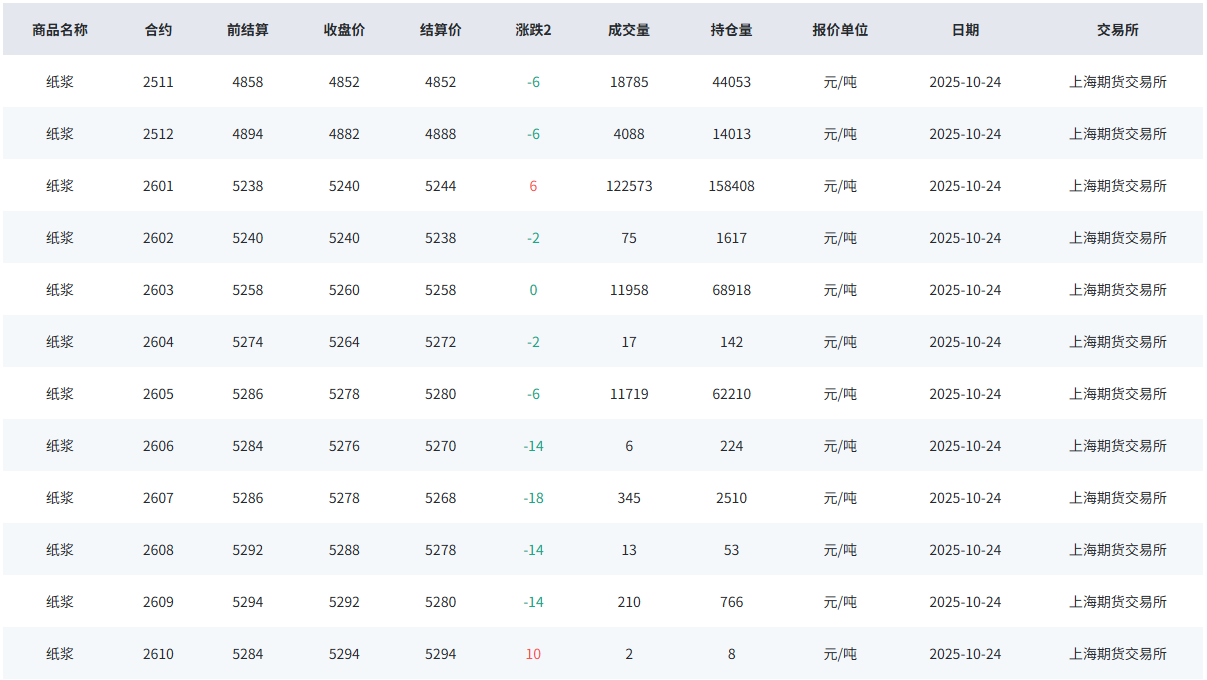1207x680 pixels.
Task: Click the 日期 column header
Action: point(965,30)
